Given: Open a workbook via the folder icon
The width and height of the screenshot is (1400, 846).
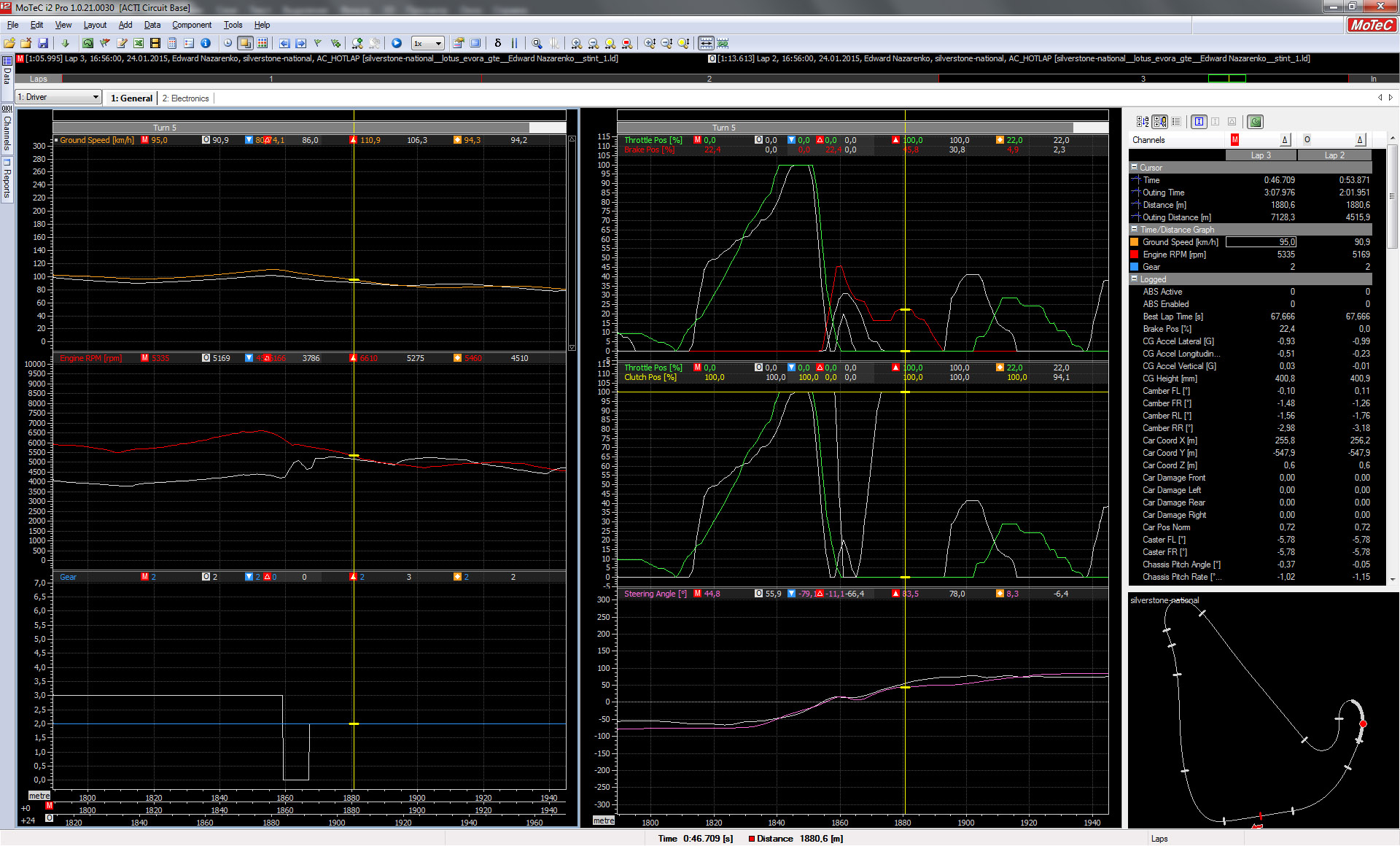Looking at the screenshot, I should point(9,43).
